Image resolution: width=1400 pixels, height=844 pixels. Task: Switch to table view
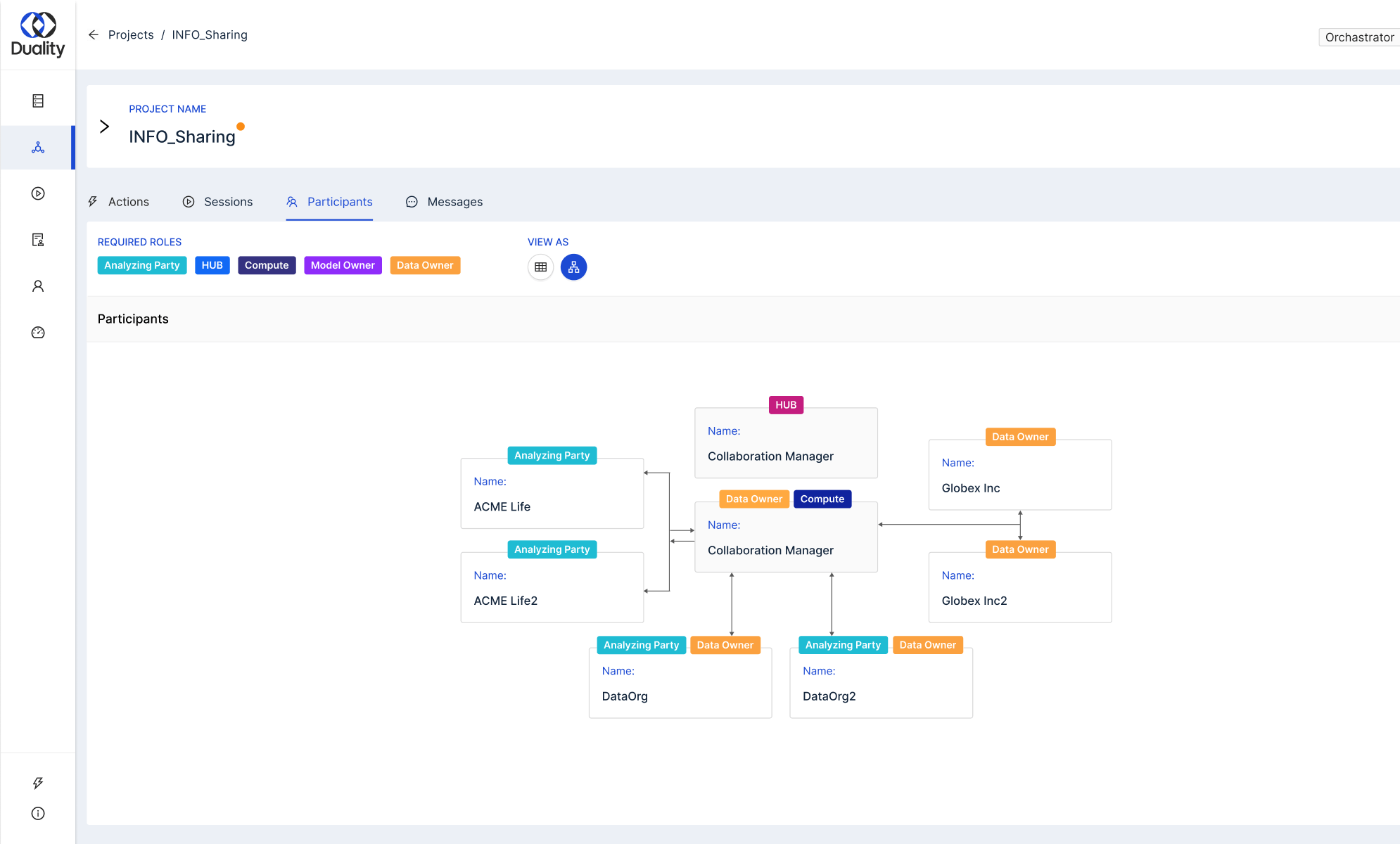click(x=540, y=267)
